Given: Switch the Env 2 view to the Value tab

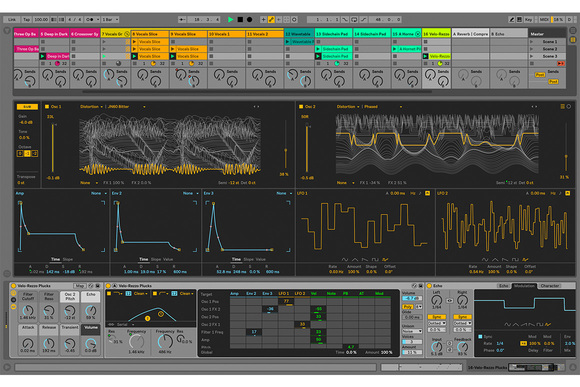Looking at the screenshot, I should (x=168, y=259).
